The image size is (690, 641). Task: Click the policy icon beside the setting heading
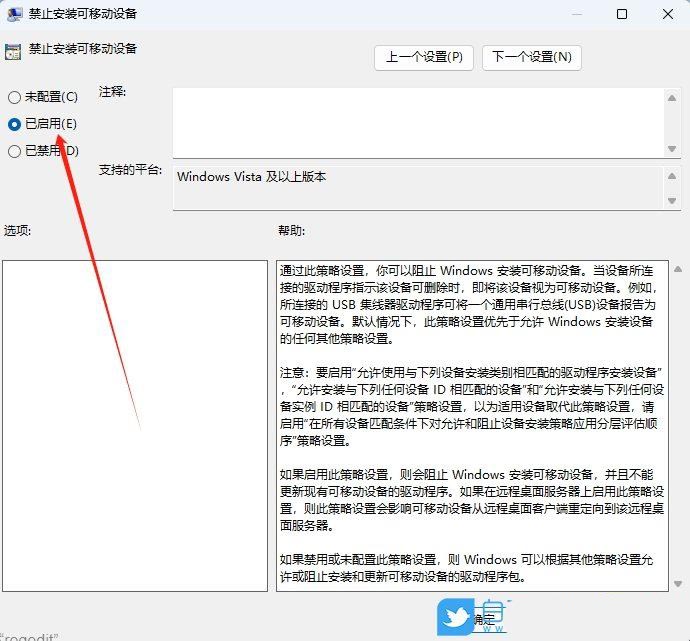pyautogui.click(x=13, y=50)
